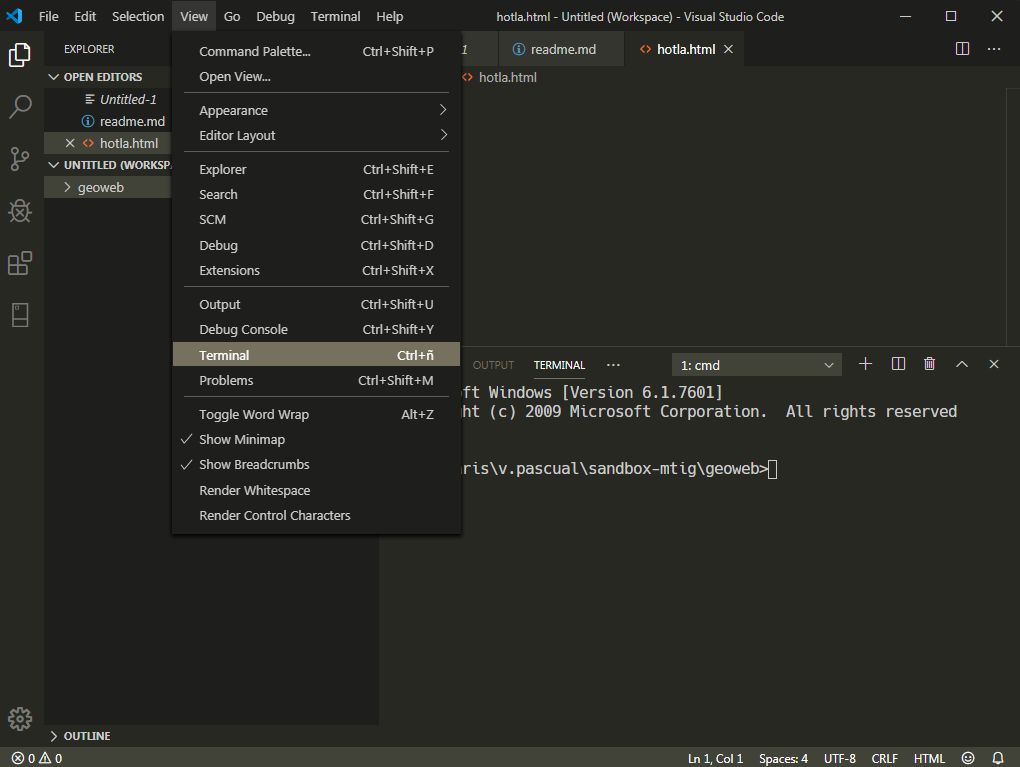Select Untitled-1 in Open Editors
1020x767 pixels.
point(107,100)
